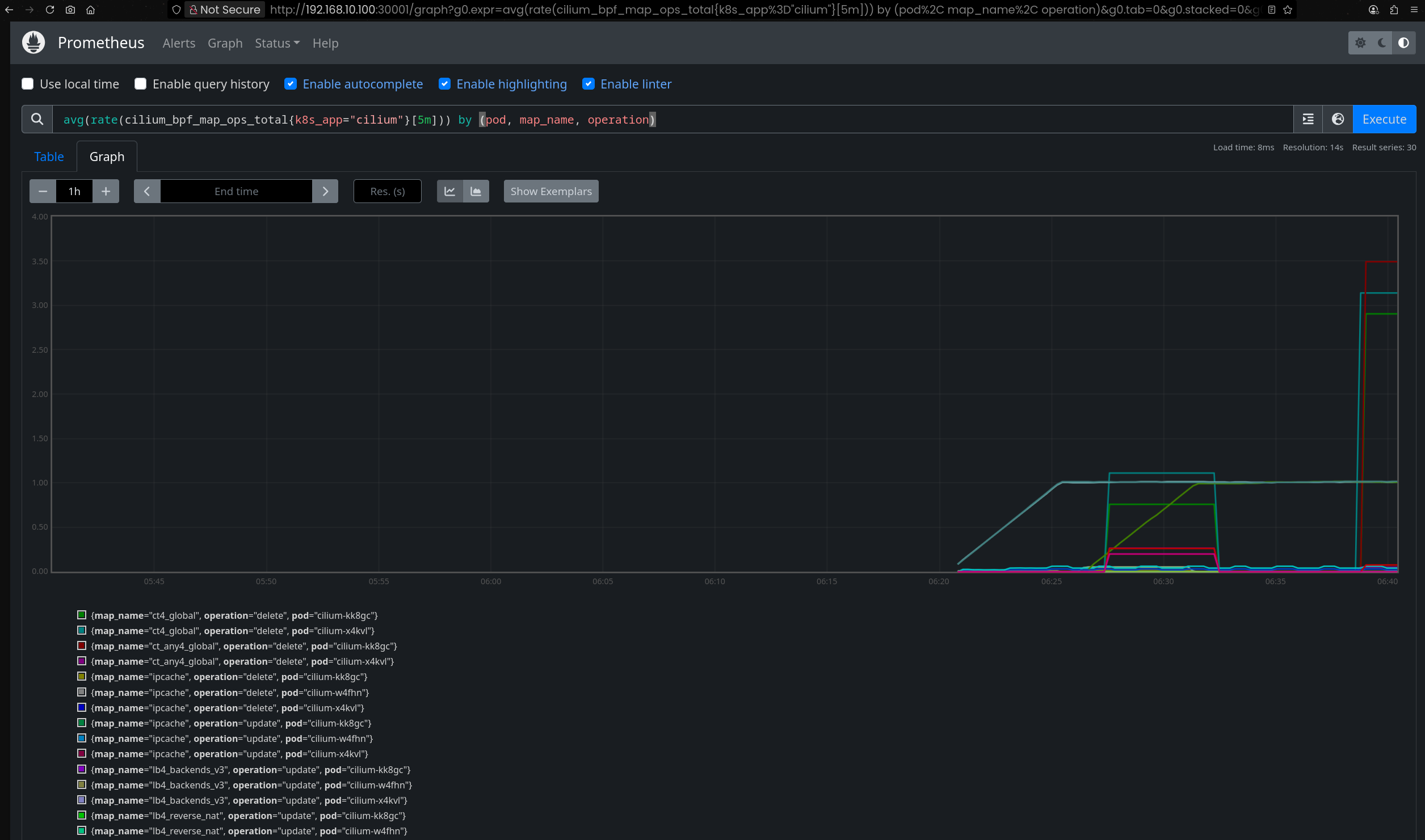Image resolution: width=1425 pixels, height=840 pixels.
Task: Switch to the light theme sun icon
Action: pyautogui.click(x=1360, y=43)
